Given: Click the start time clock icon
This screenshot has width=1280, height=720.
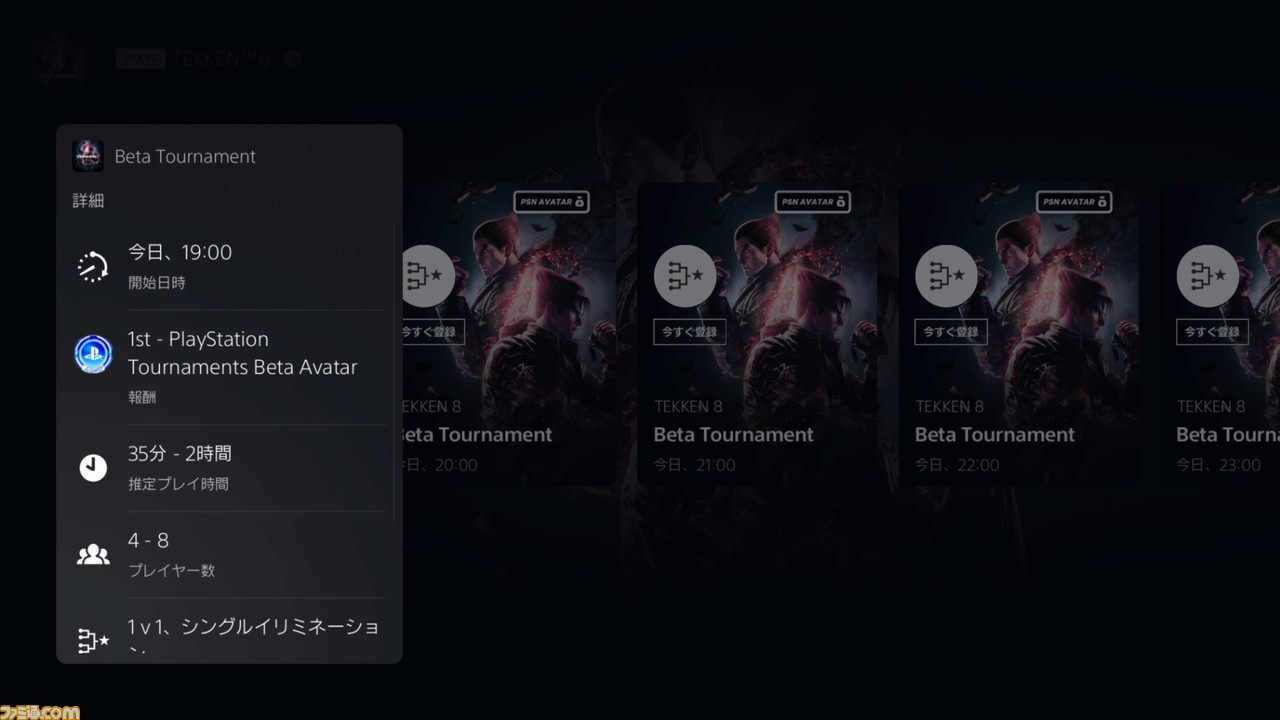Looking at the screenshot, I should (x=93, y=267).
